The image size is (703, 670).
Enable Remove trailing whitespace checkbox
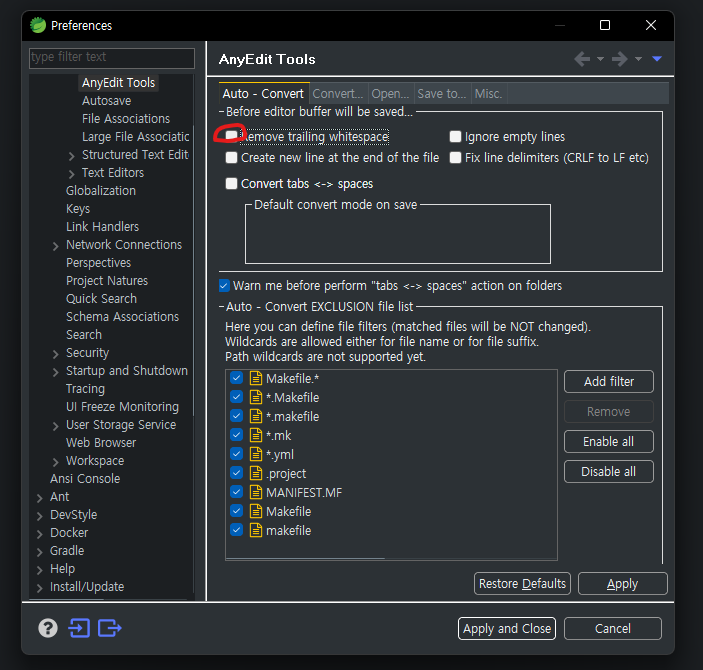[x=231, y=135]
